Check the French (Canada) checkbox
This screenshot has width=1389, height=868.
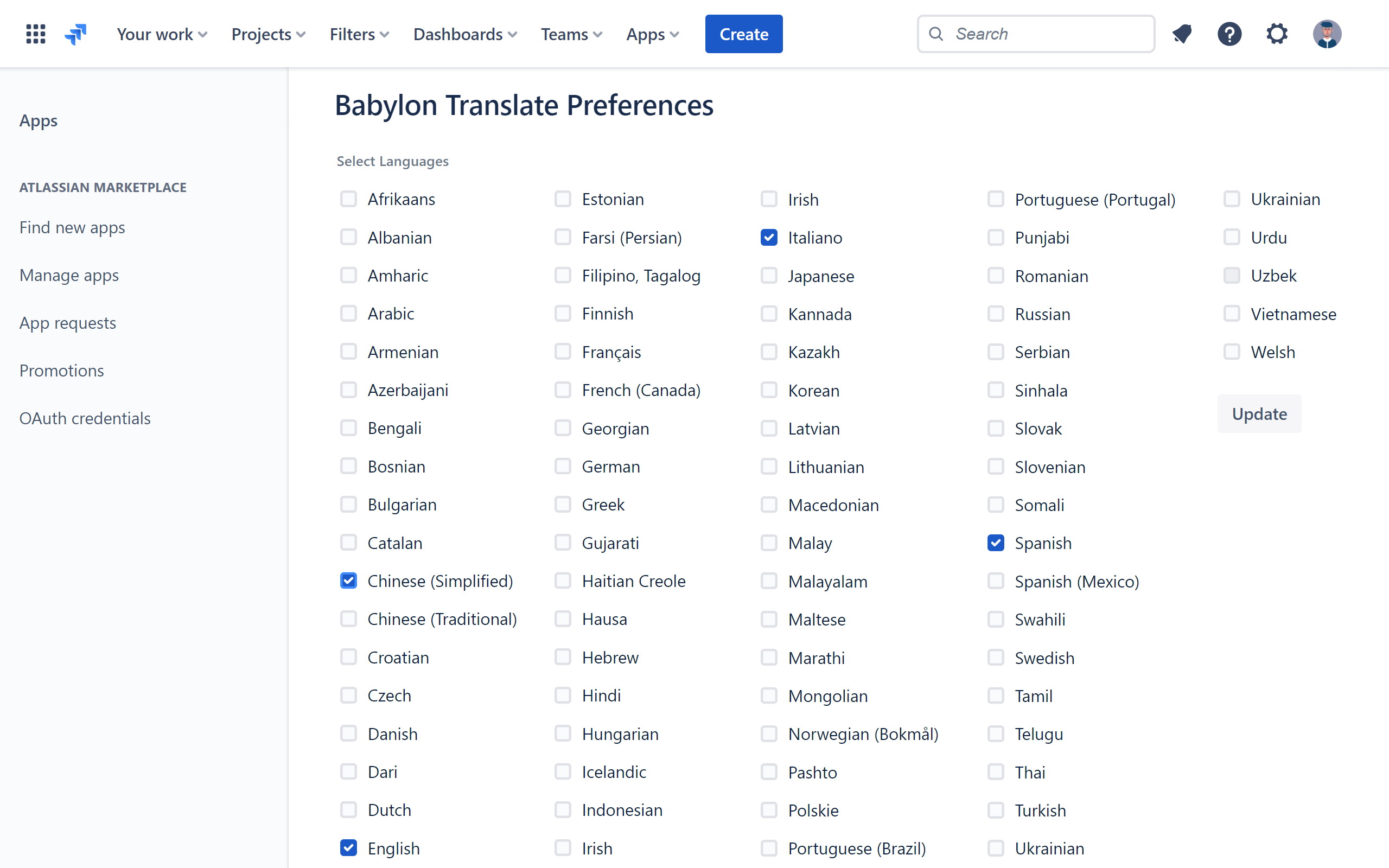[x=563, y=390]
